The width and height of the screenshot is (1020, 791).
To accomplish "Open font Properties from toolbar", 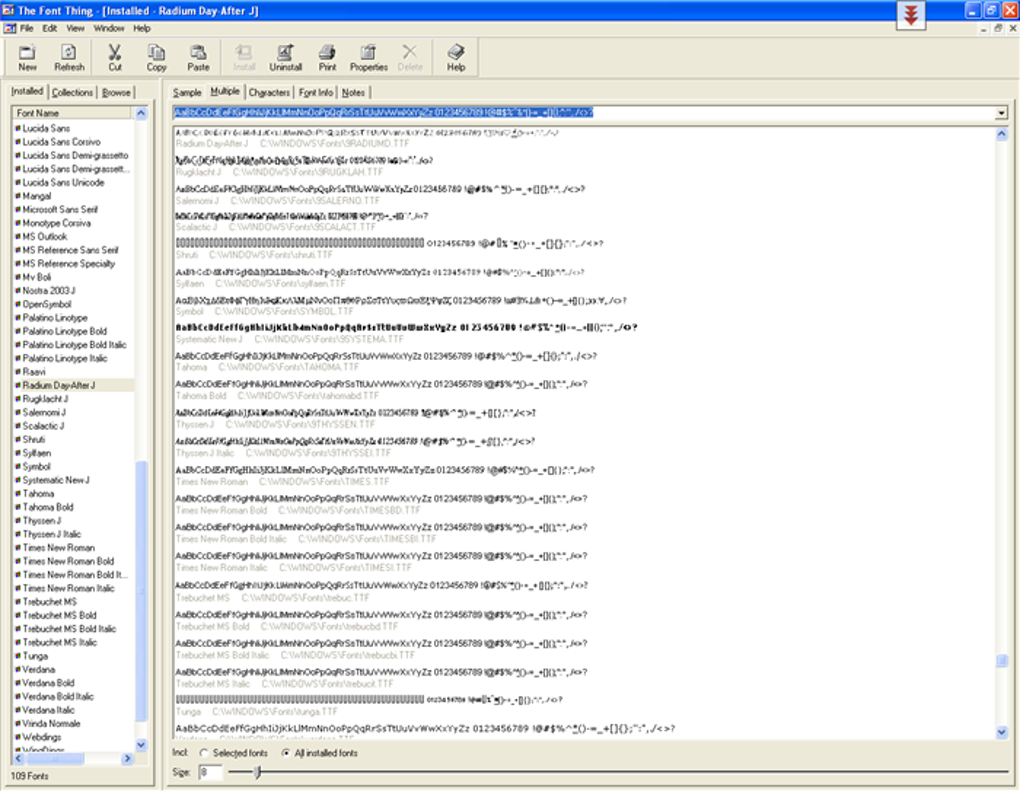I will coord(369,57).
